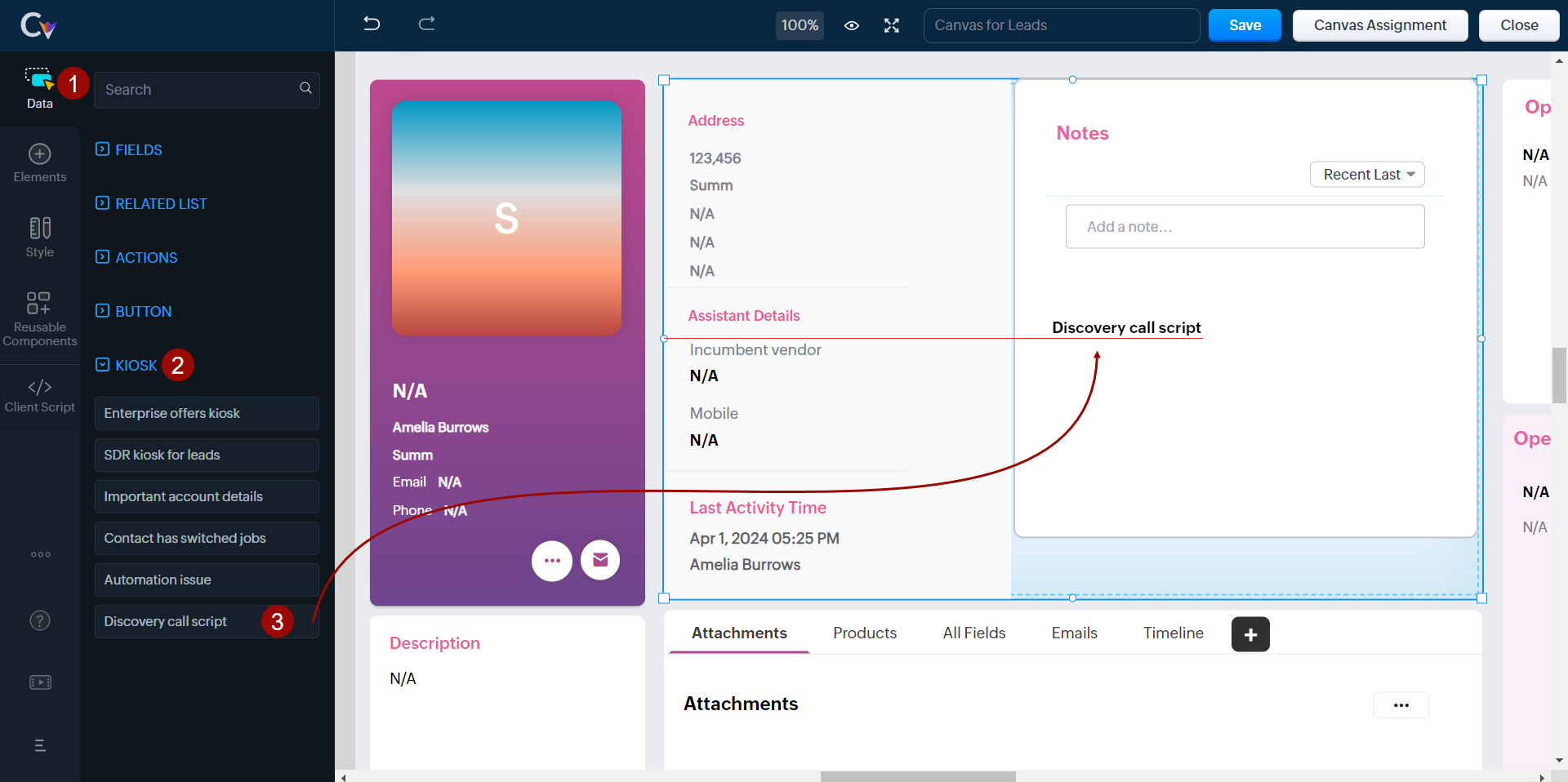
Task: Click the Save button
Action: pos(1245,25)
